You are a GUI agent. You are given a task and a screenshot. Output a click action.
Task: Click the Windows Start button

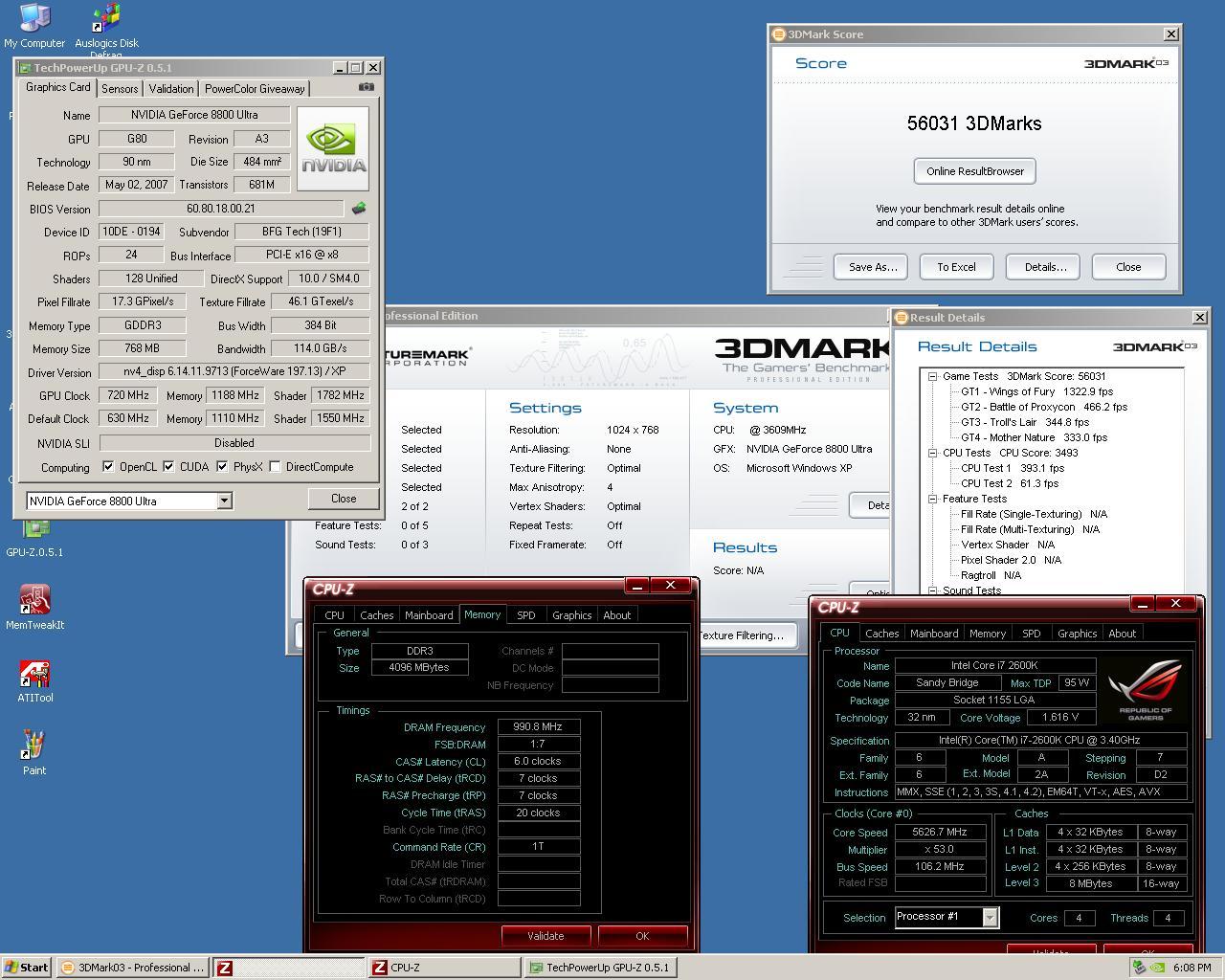coord(27,968)
